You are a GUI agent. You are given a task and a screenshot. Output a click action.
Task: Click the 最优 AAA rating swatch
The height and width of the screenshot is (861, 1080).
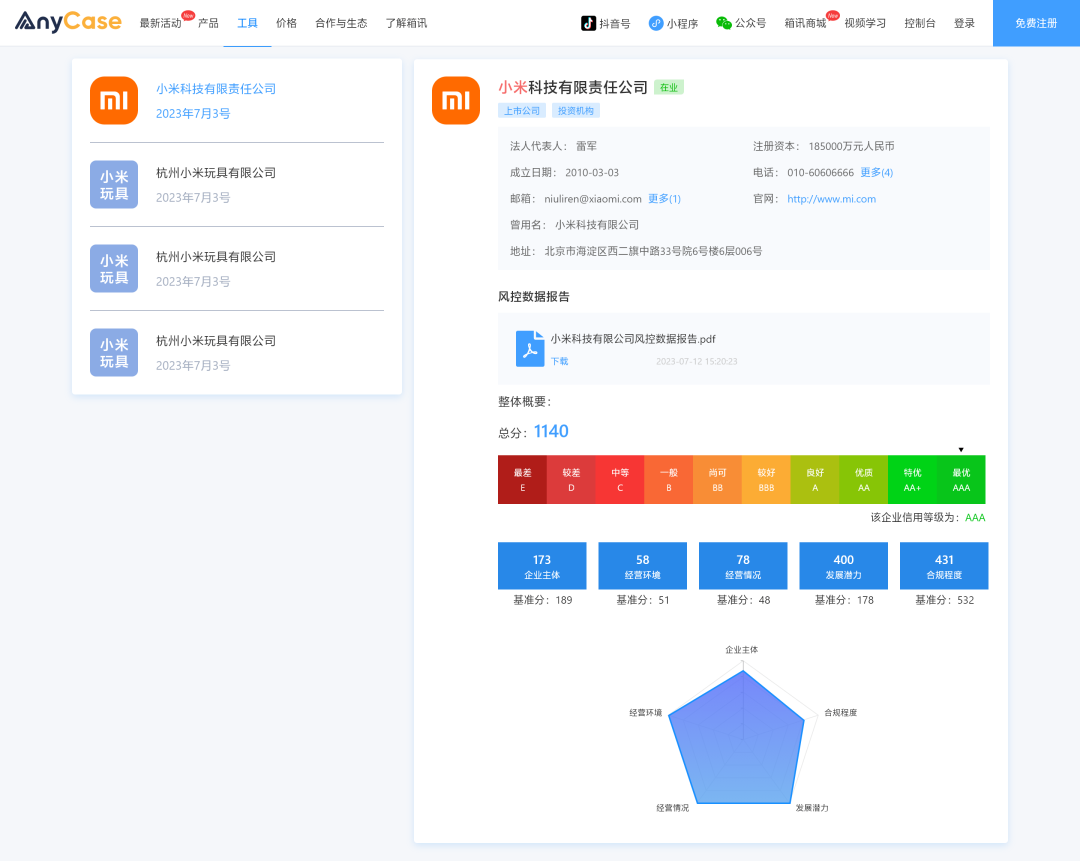coord(961,479)
